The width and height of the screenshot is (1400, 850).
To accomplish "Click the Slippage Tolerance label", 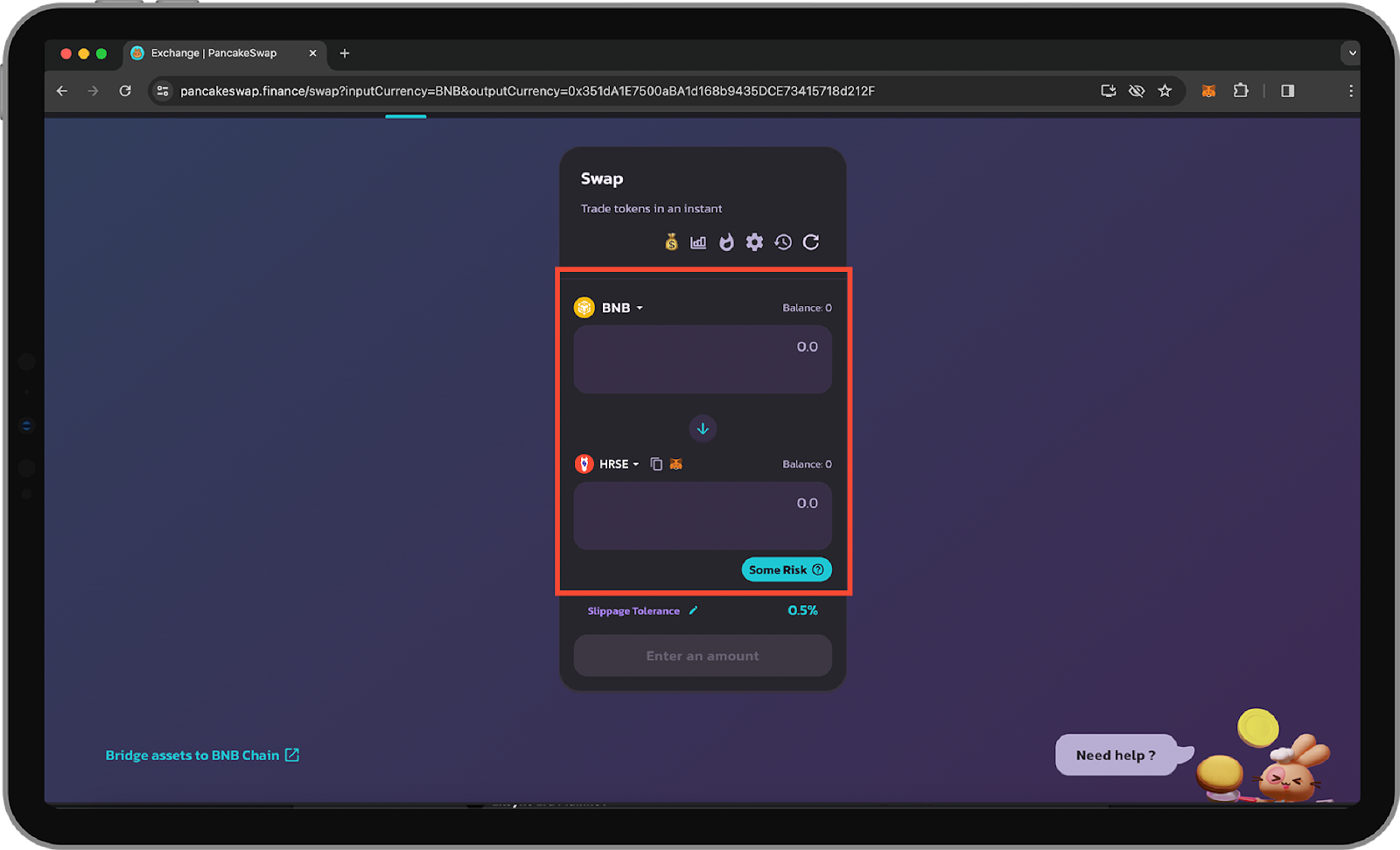I will tap(633, 611).
